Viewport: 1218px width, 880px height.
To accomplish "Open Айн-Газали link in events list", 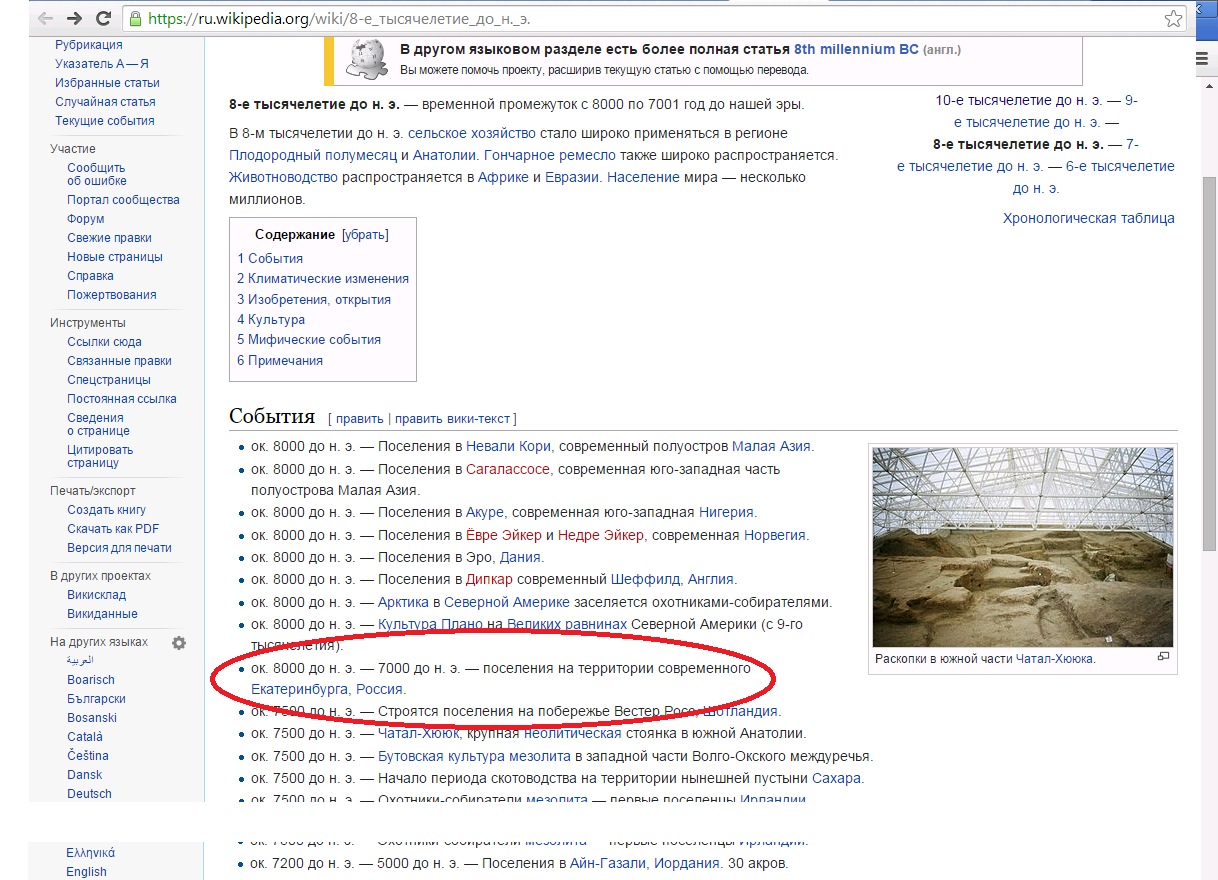I will (609, 864).
